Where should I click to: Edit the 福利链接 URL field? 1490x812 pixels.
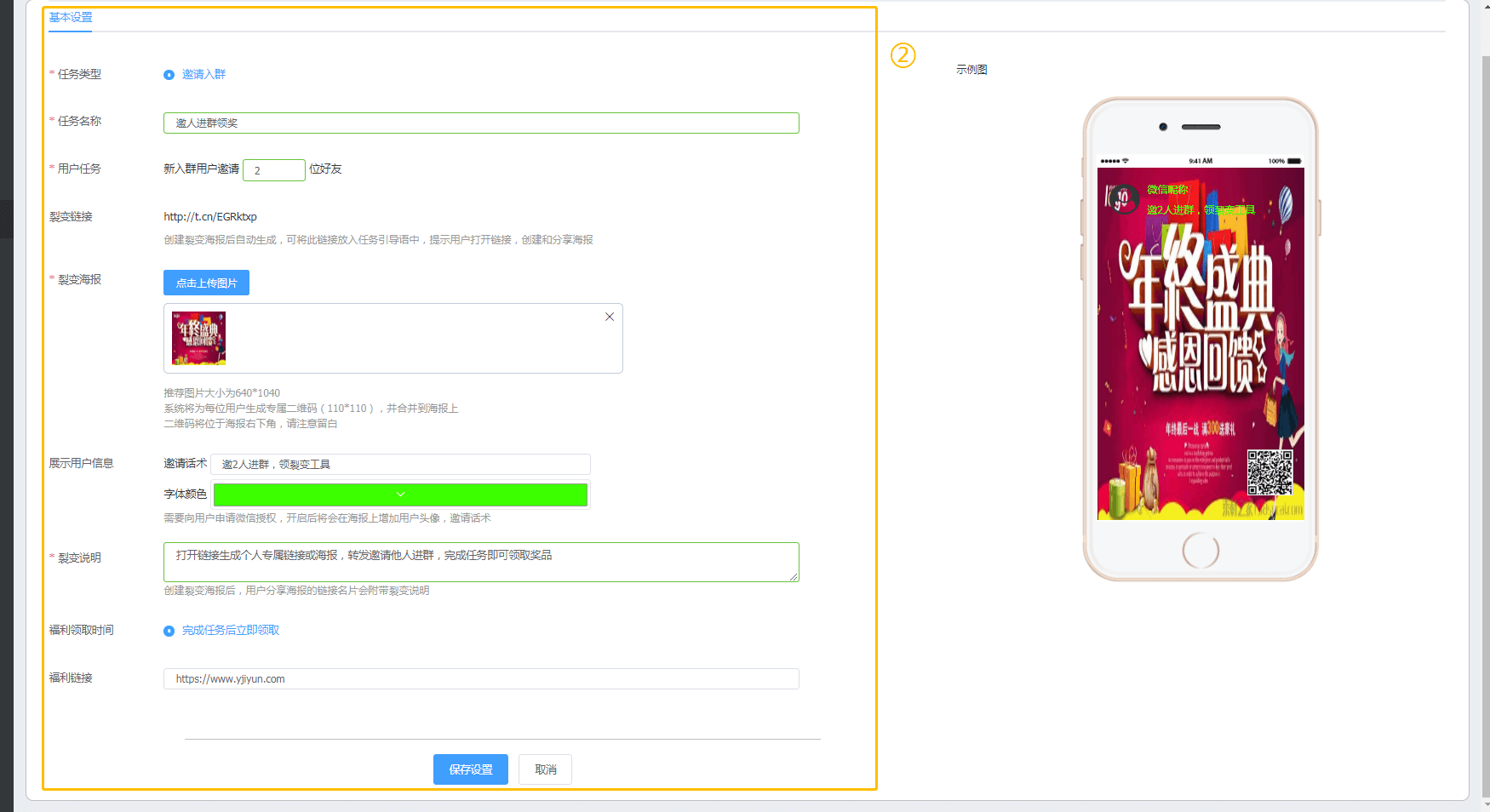click(481, 679)
